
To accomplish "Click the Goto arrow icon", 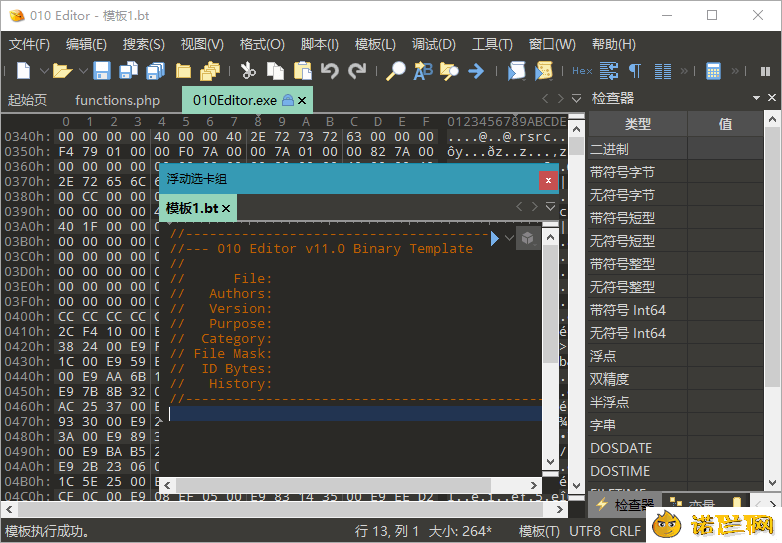I will tap(476, 71).
